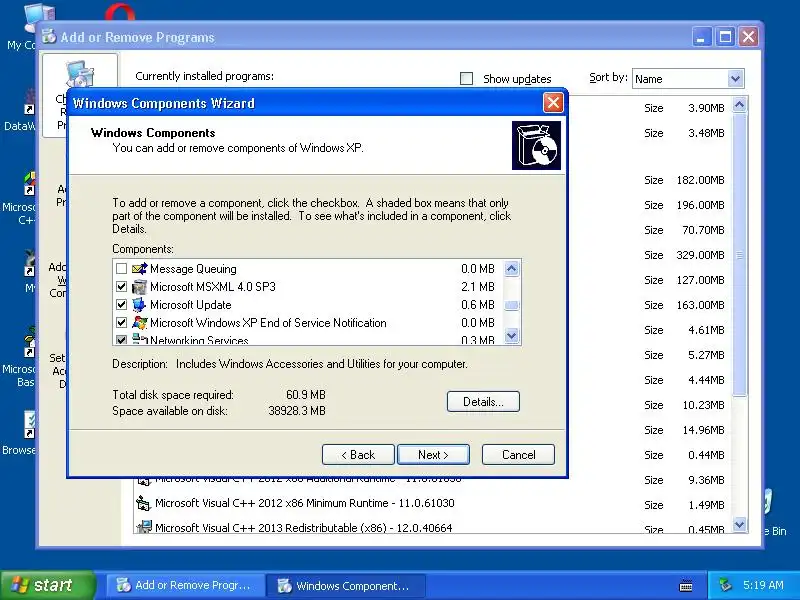Click programs list scroll down arrow

739,524
